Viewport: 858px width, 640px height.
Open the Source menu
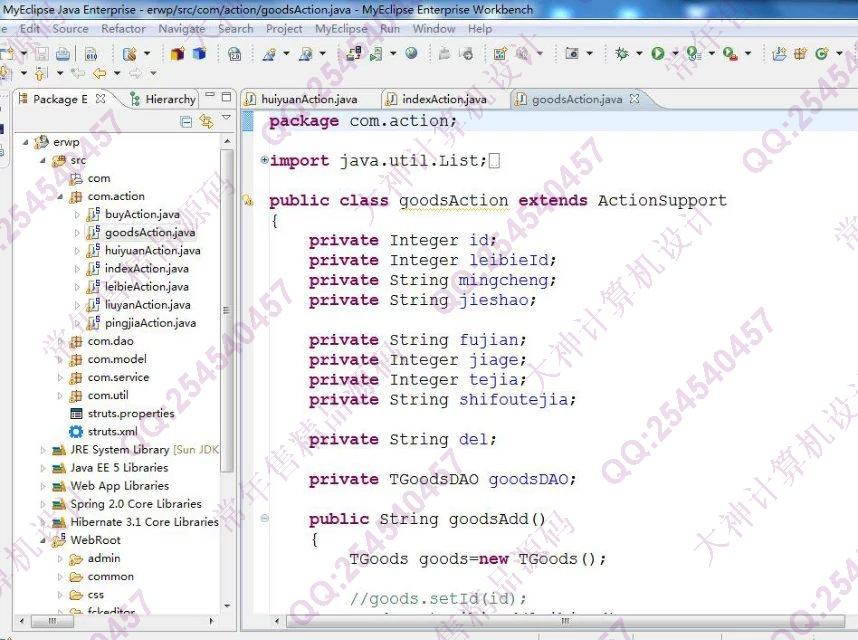[x=71, y=28]
